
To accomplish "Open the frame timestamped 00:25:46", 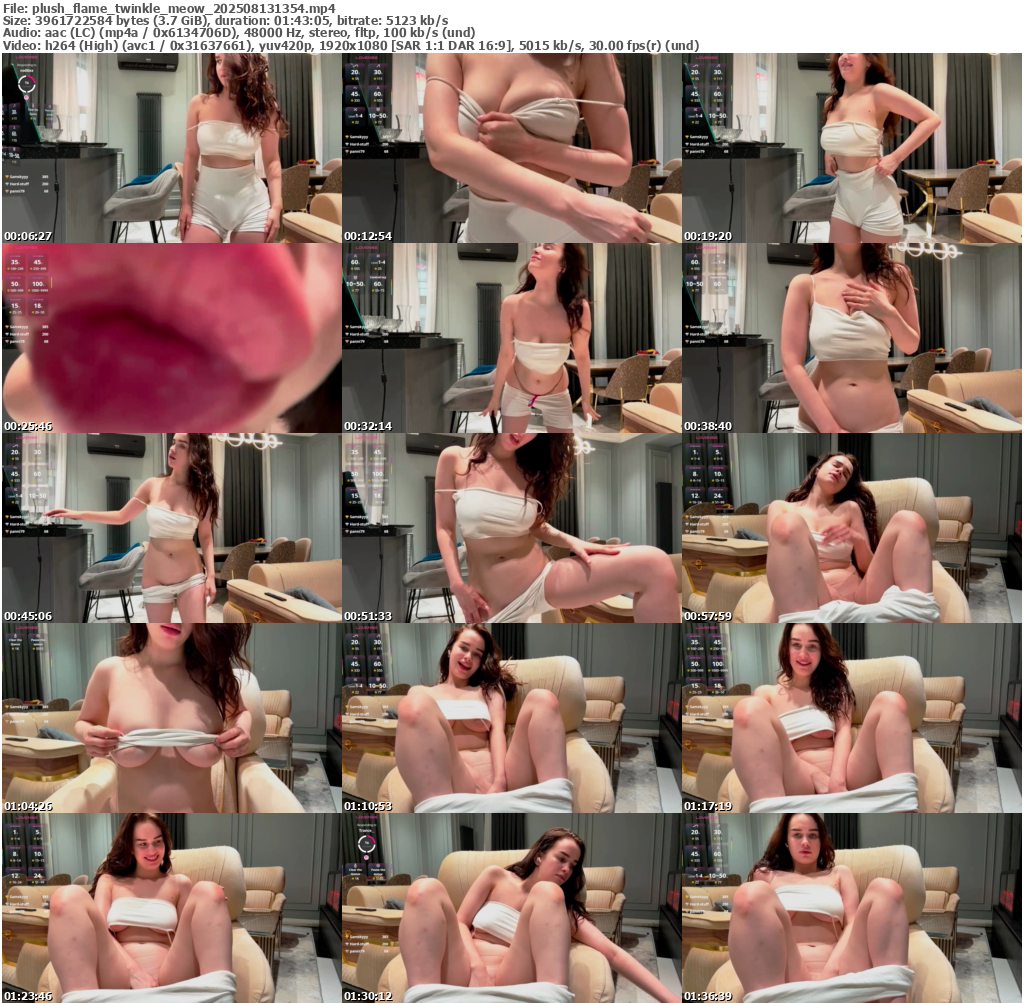I will (171, 338).
